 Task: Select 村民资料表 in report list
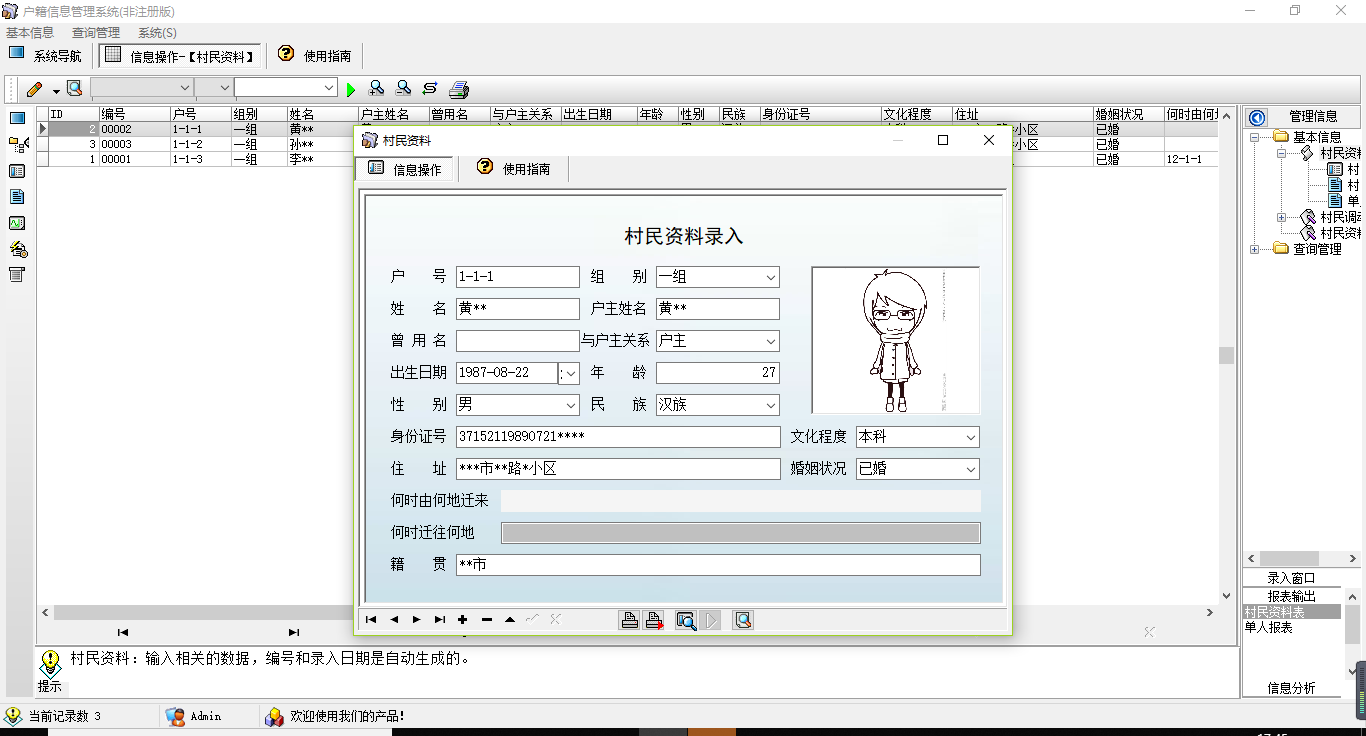pyautogui.click(x=1291, y=612)
